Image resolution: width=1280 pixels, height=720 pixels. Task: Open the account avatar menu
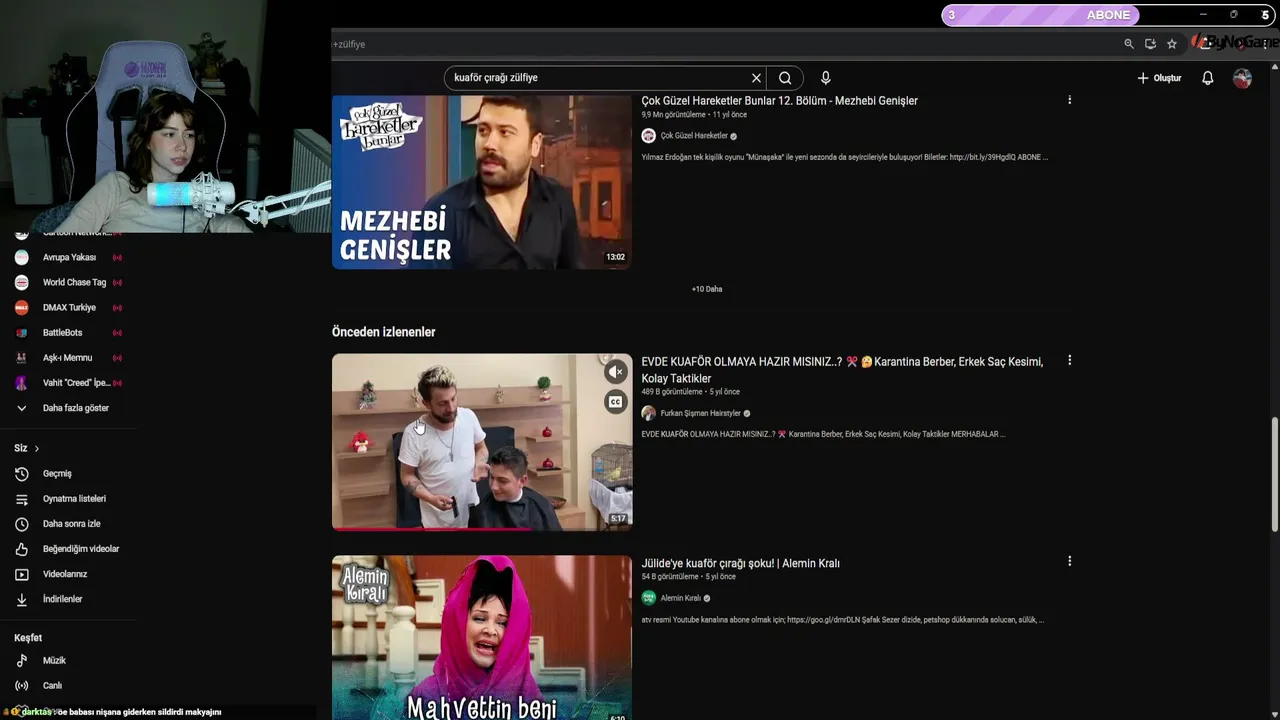(1242, 78)
